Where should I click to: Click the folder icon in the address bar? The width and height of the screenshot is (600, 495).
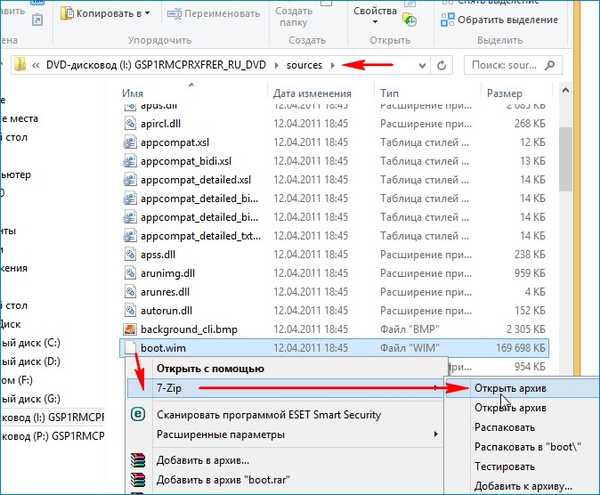pos(21,66)
